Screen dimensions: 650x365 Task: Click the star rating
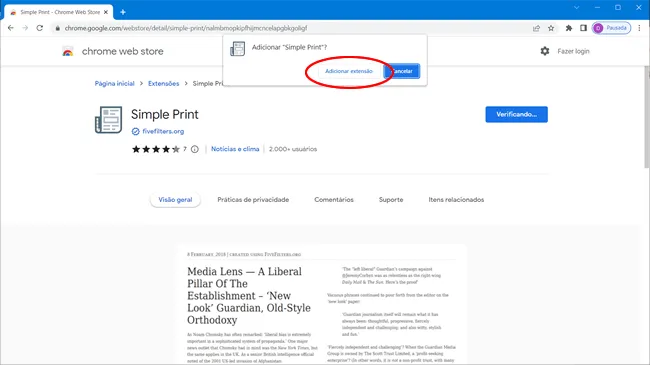tap(156, 149)
